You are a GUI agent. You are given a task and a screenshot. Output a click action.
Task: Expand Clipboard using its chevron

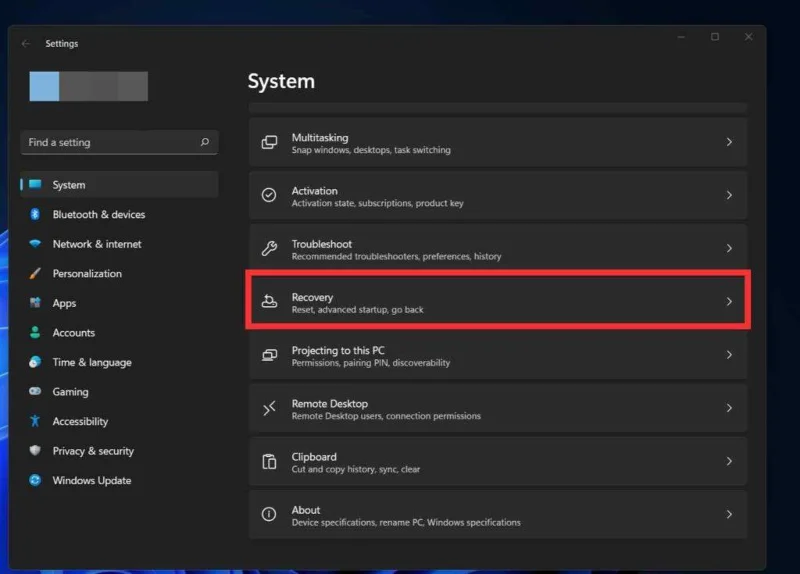tap(730, 461)
